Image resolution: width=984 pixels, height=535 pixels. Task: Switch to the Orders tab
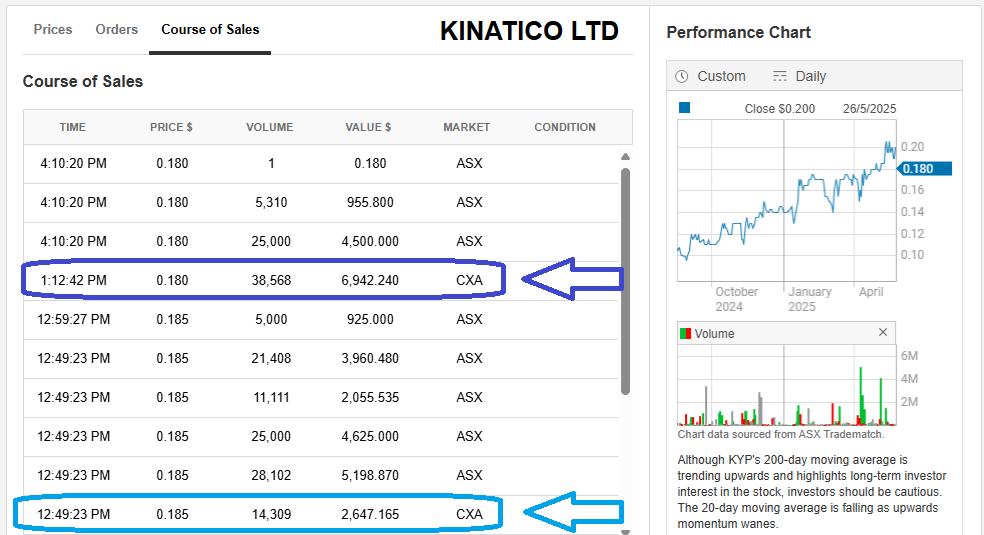117,29
